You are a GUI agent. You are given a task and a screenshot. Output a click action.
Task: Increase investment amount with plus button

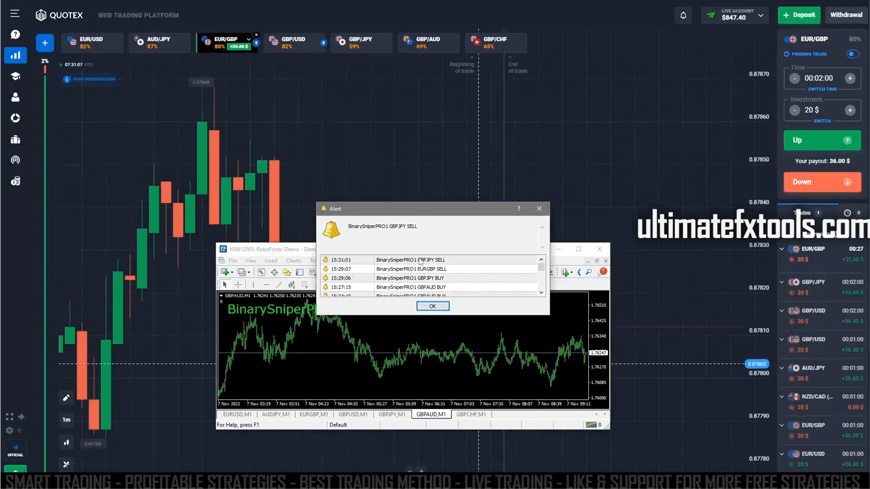849,110
